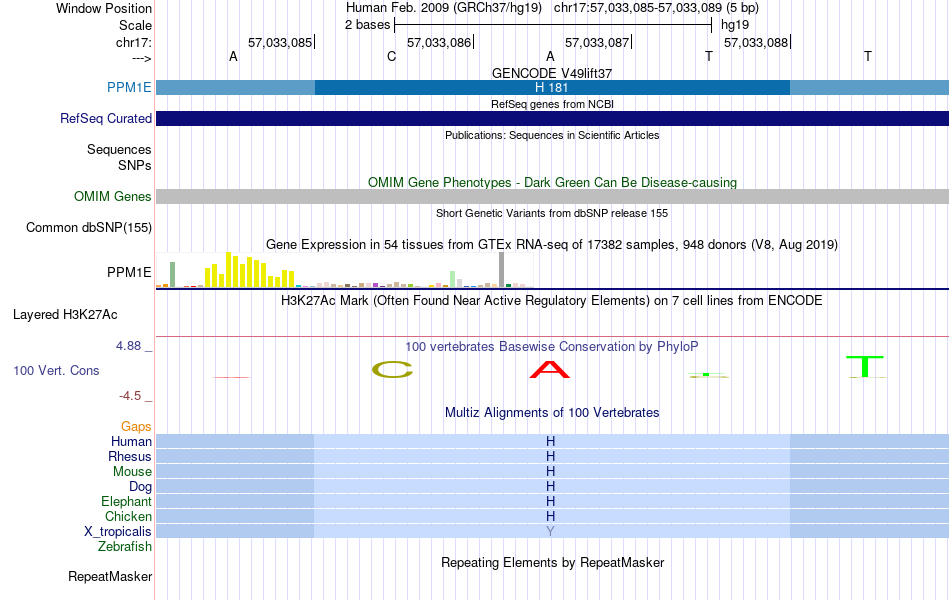The height and width of the screenshot is (600, 950).
Task: Click the GENCODE V49lift37 track title
Action: [x=552, y=73]
